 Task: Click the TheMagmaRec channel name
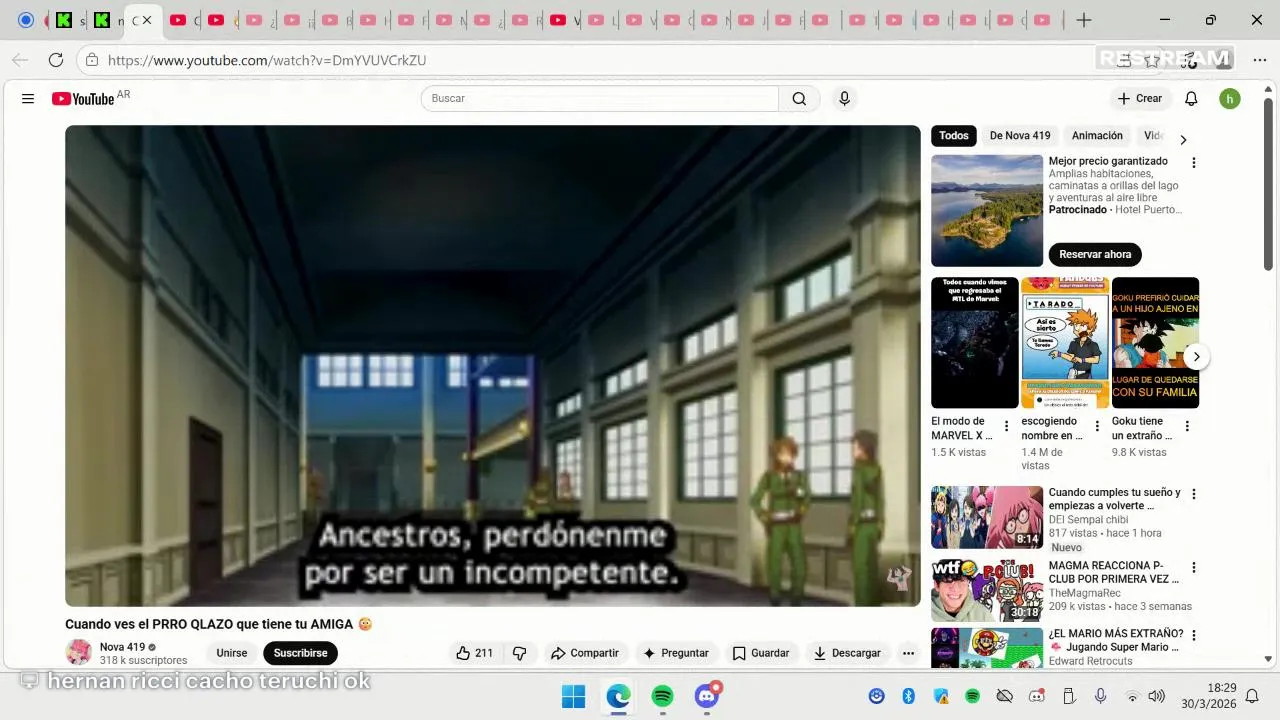[x=1085, y=593]
